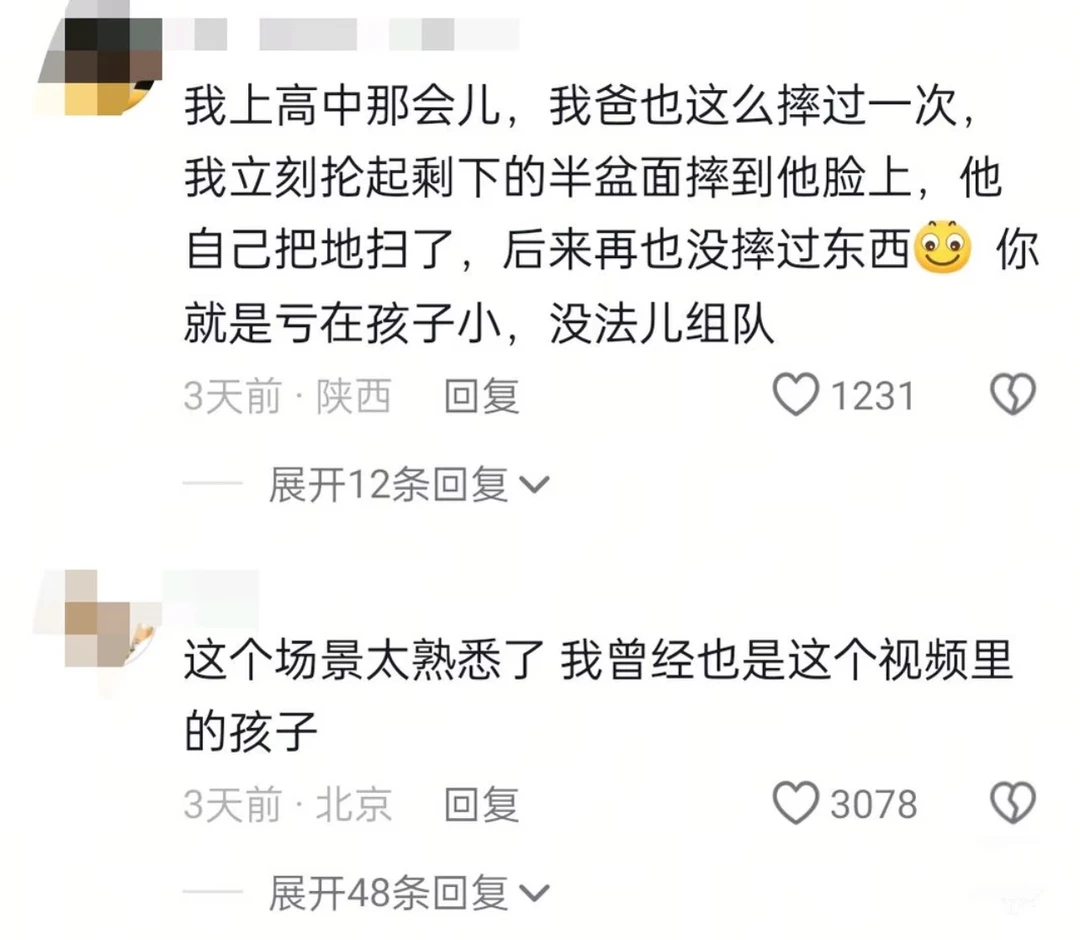This screenshot has height=940, width=1080.
Task: Reply to the Shaanxi comment via 回复
Action: tap(481, 396)
